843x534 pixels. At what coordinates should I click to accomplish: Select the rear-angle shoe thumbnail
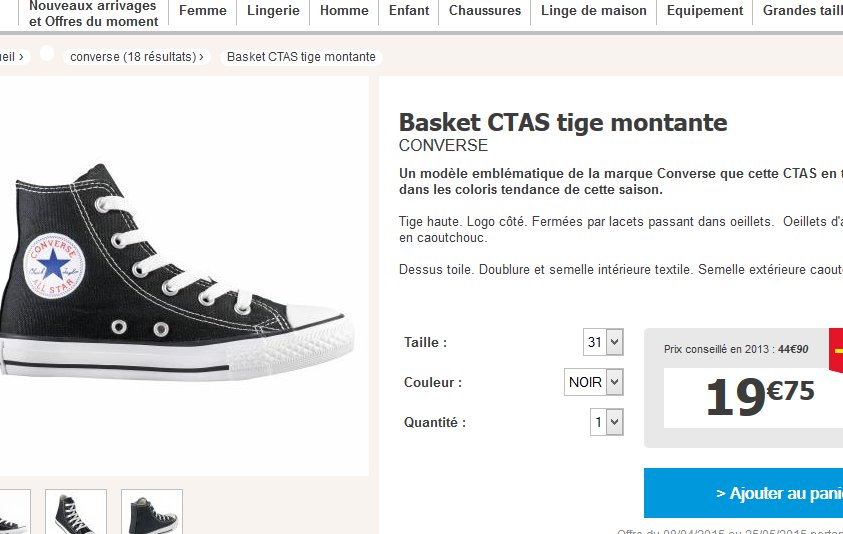tap(152, 512)
